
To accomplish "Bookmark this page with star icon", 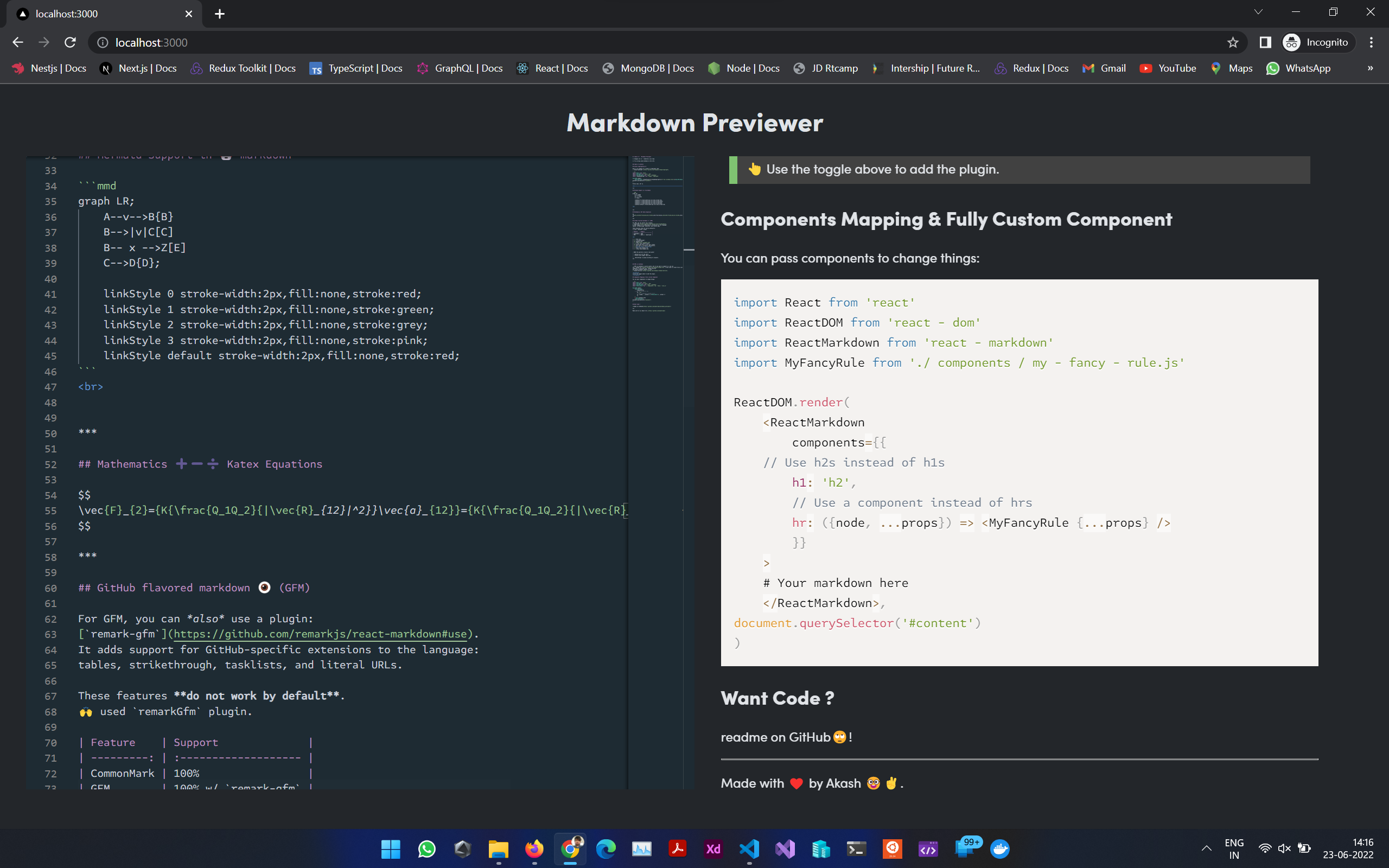I will 1232,42.
